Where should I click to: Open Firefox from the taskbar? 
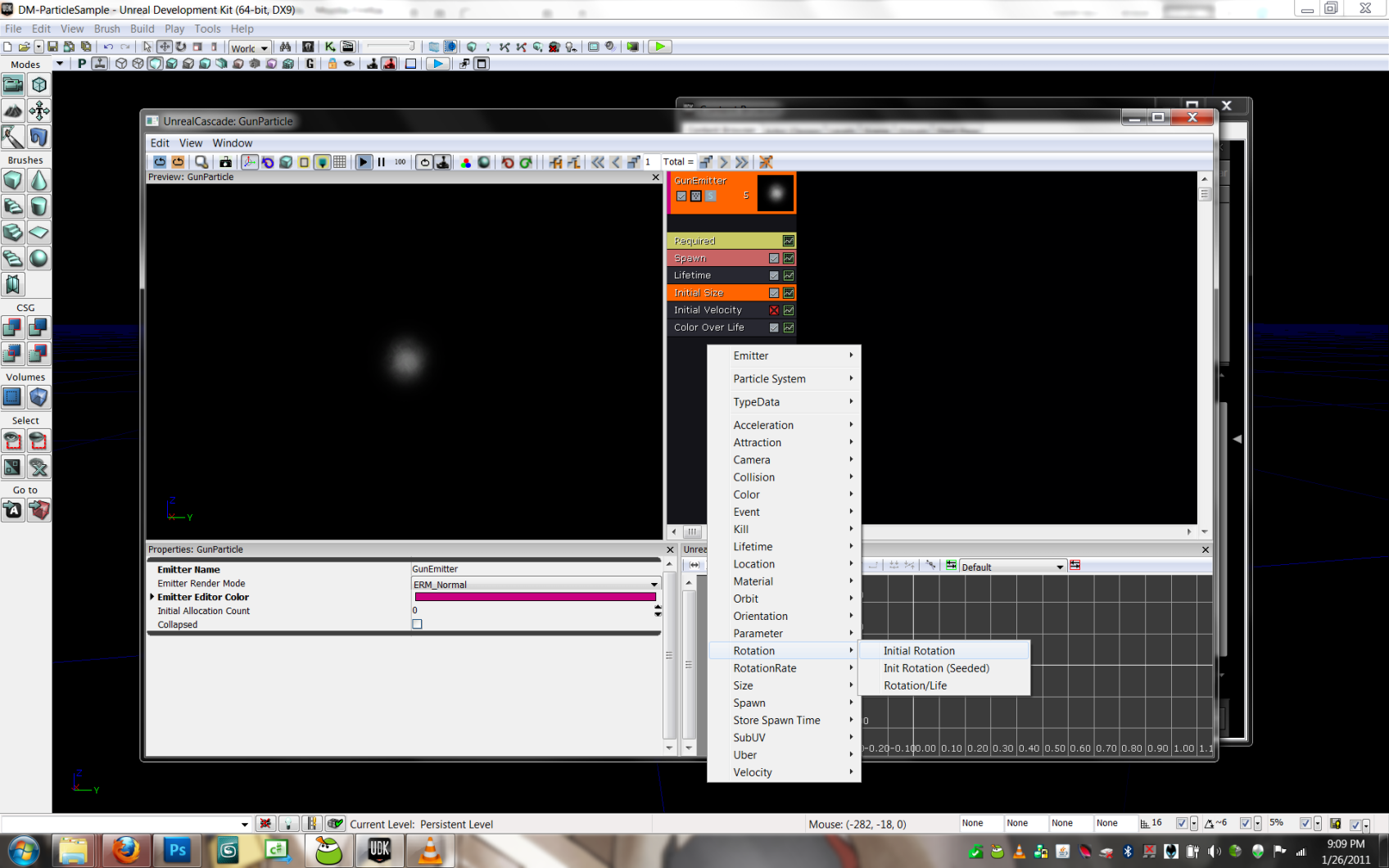coord(125,851)
